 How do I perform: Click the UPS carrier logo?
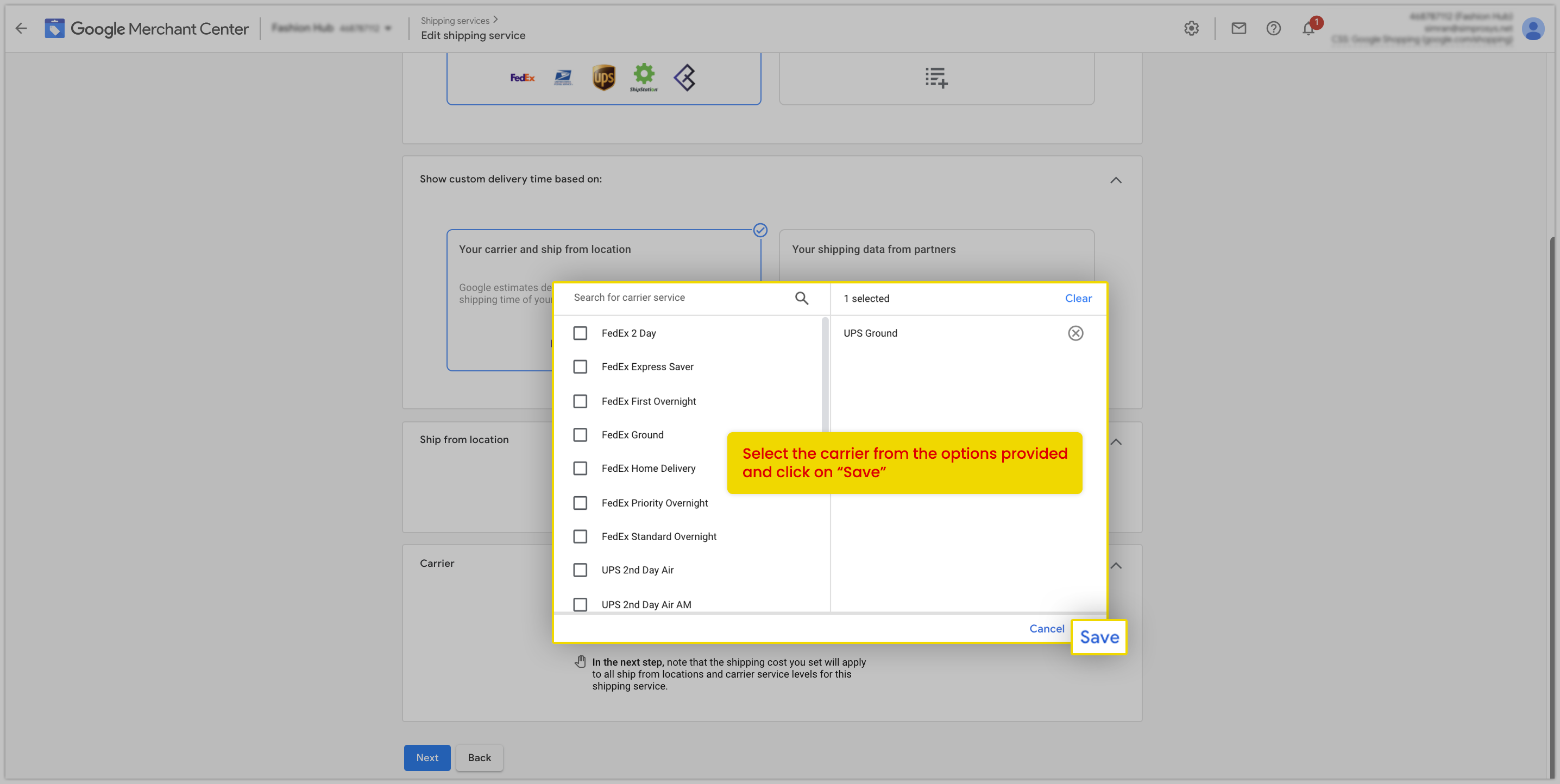[603, 78]
